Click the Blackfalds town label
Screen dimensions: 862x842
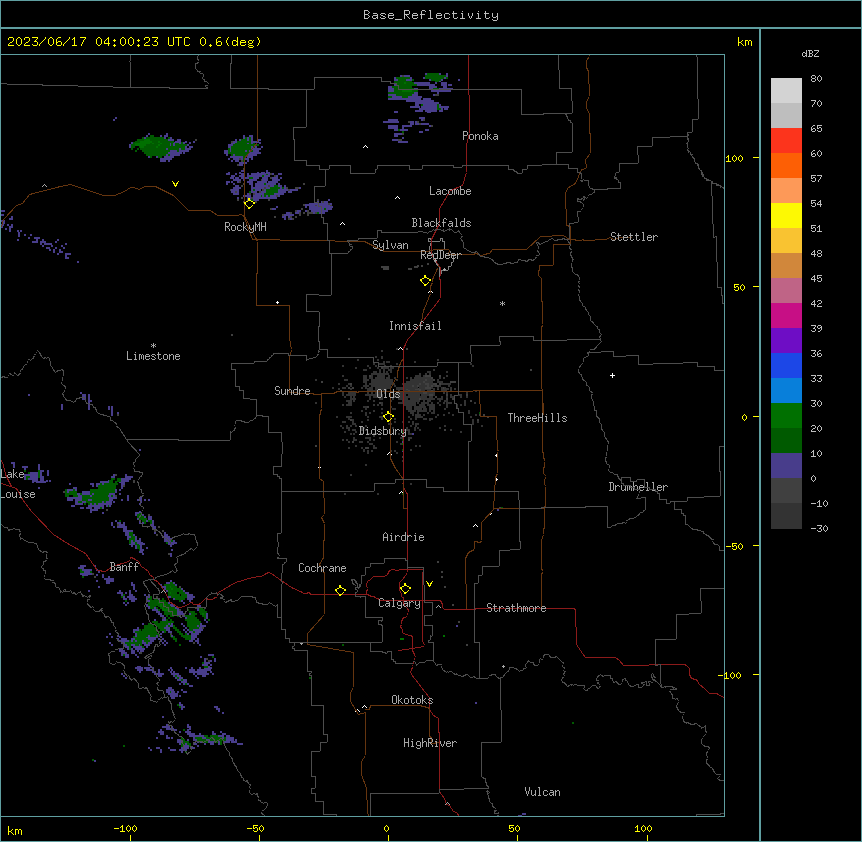pyautogui.click(x=441, y=223)
